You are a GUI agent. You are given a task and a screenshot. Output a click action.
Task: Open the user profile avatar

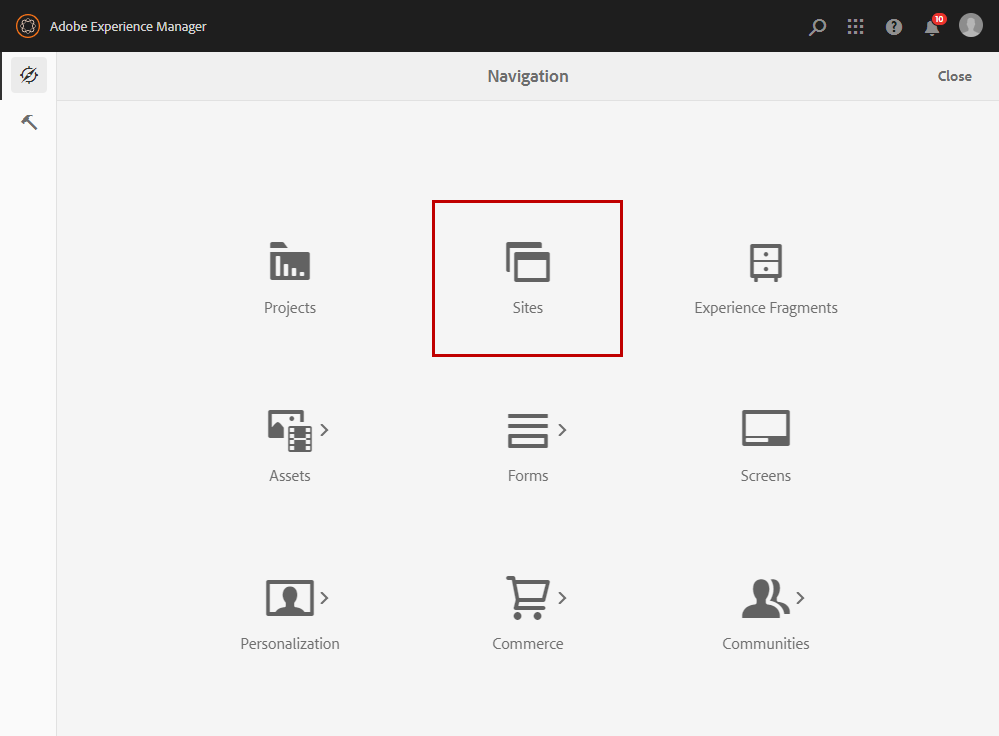[x=970, y=25]
